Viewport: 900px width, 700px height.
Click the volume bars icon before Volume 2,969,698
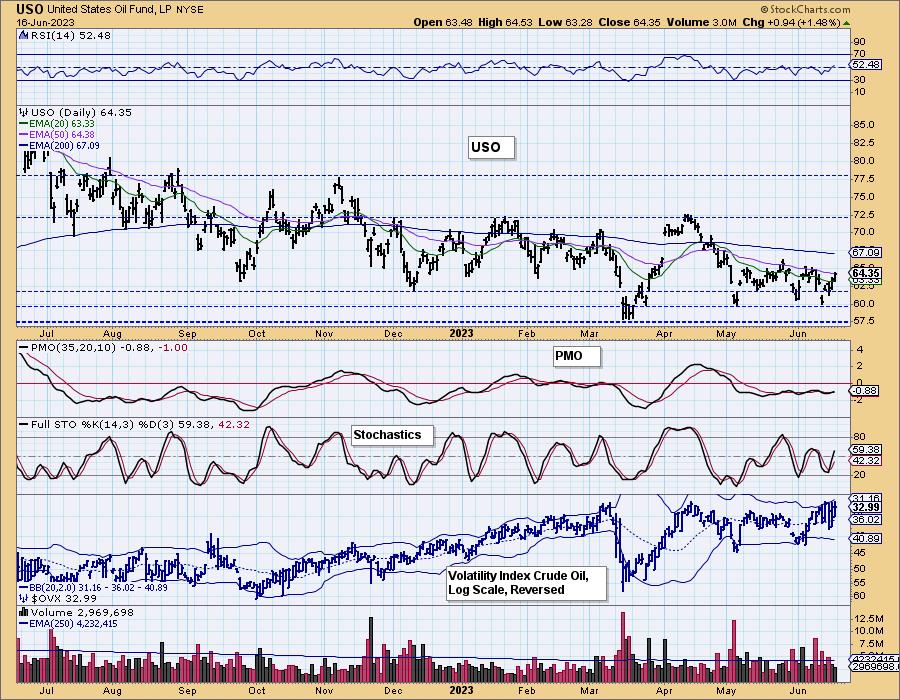click(24, 612)
